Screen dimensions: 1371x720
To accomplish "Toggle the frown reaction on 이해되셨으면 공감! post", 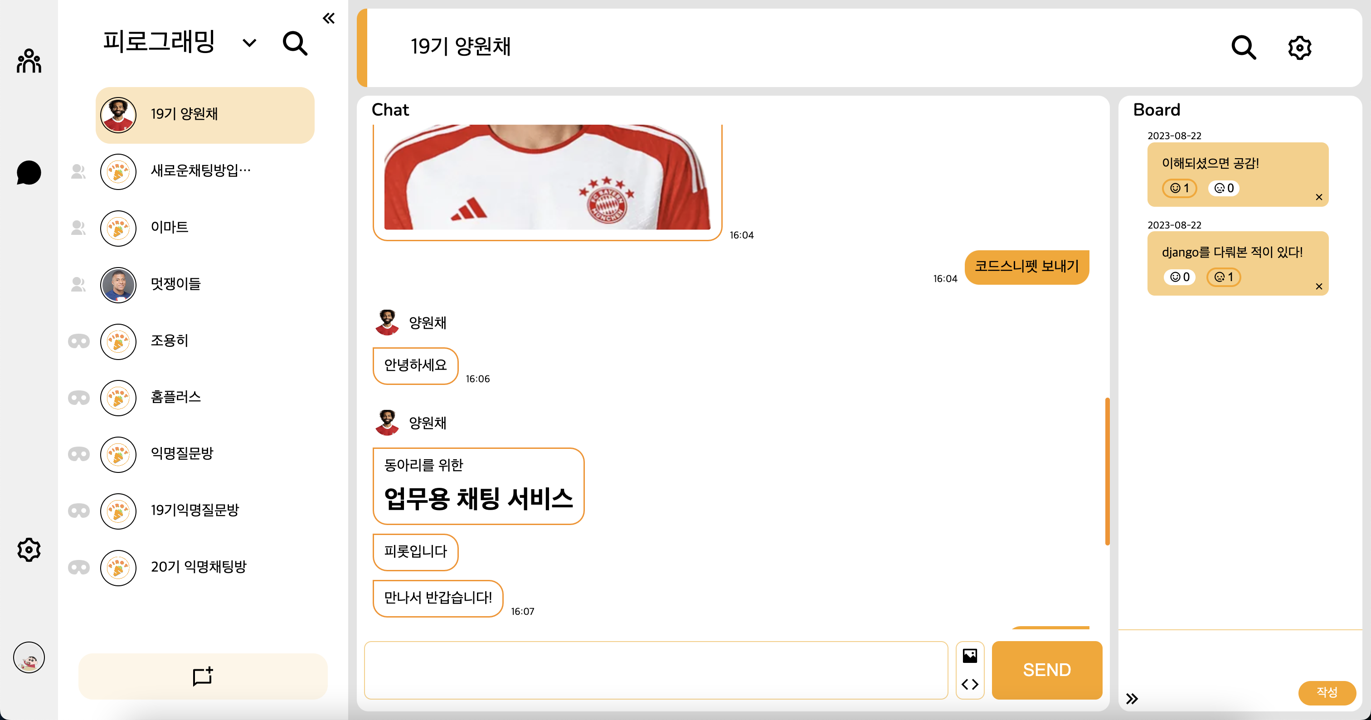I will point(1222,188).
